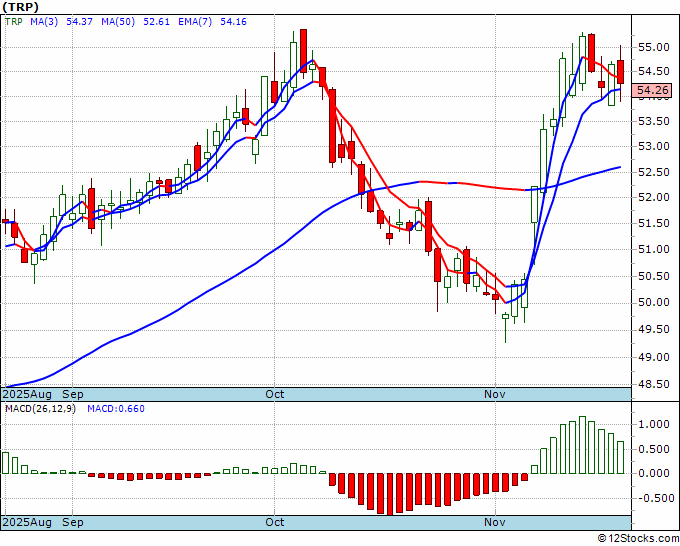Select the highlighted 54.26 current price tag
Viewport: 680px width, 546px height.
tap(652, 90)
